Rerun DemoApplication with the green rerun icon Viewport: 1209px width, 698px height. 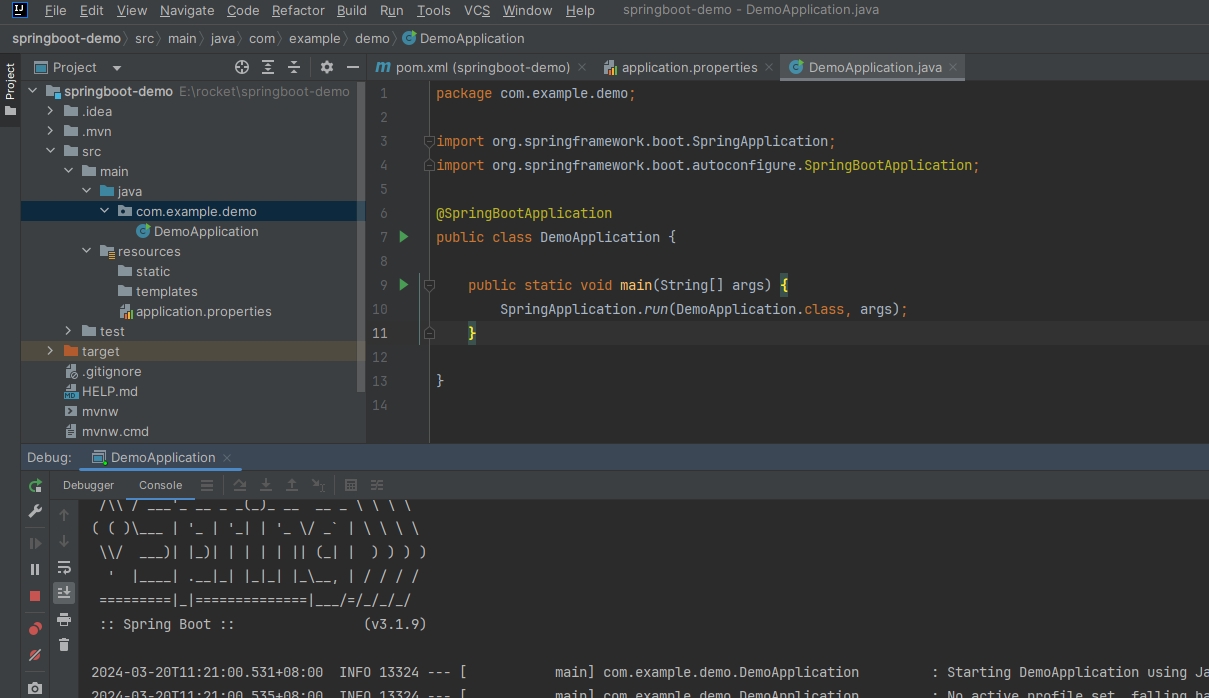tap(35, 486)
